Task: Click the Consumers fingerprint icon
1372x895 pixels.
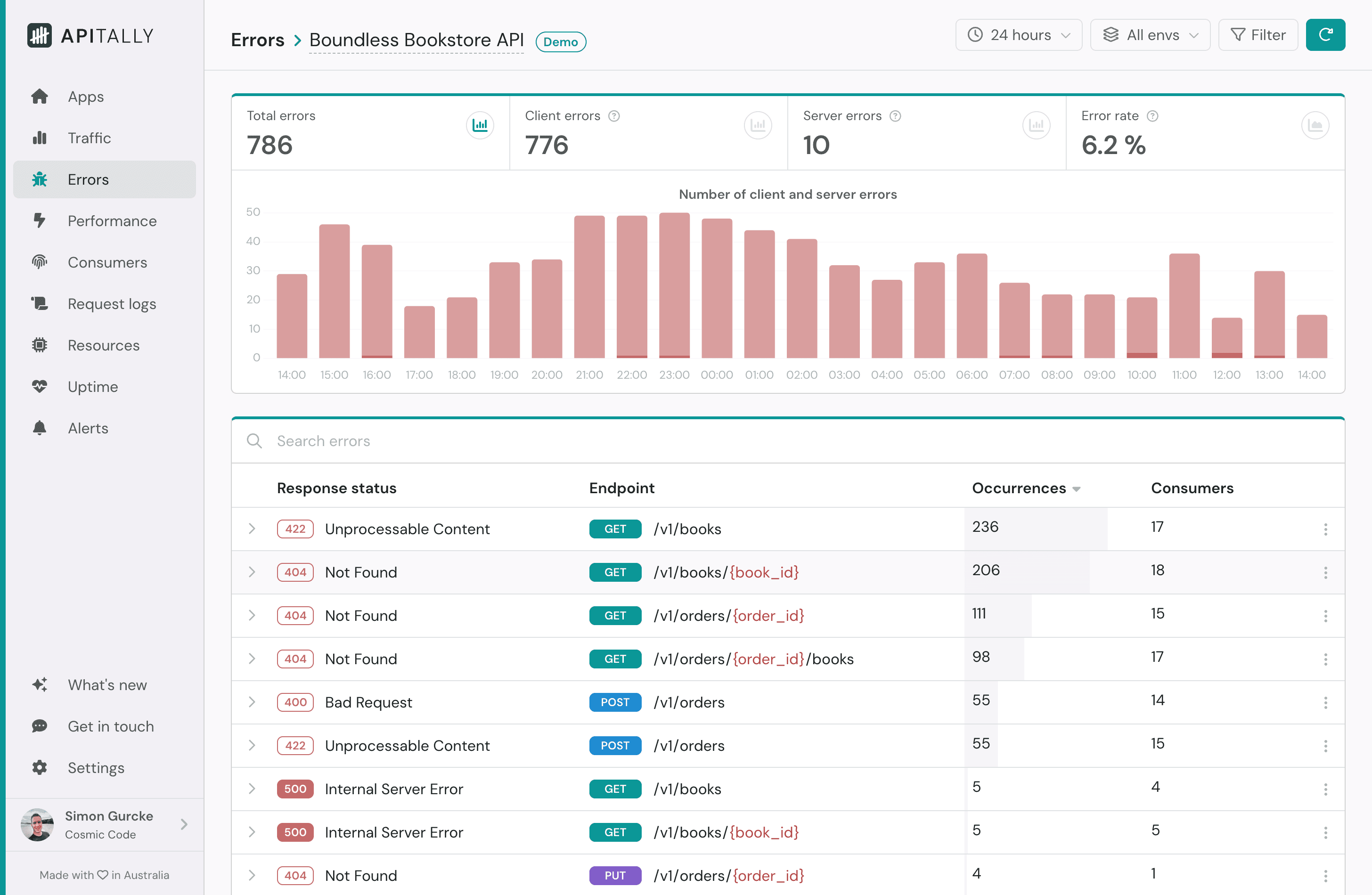Action: tap(40, 262)
